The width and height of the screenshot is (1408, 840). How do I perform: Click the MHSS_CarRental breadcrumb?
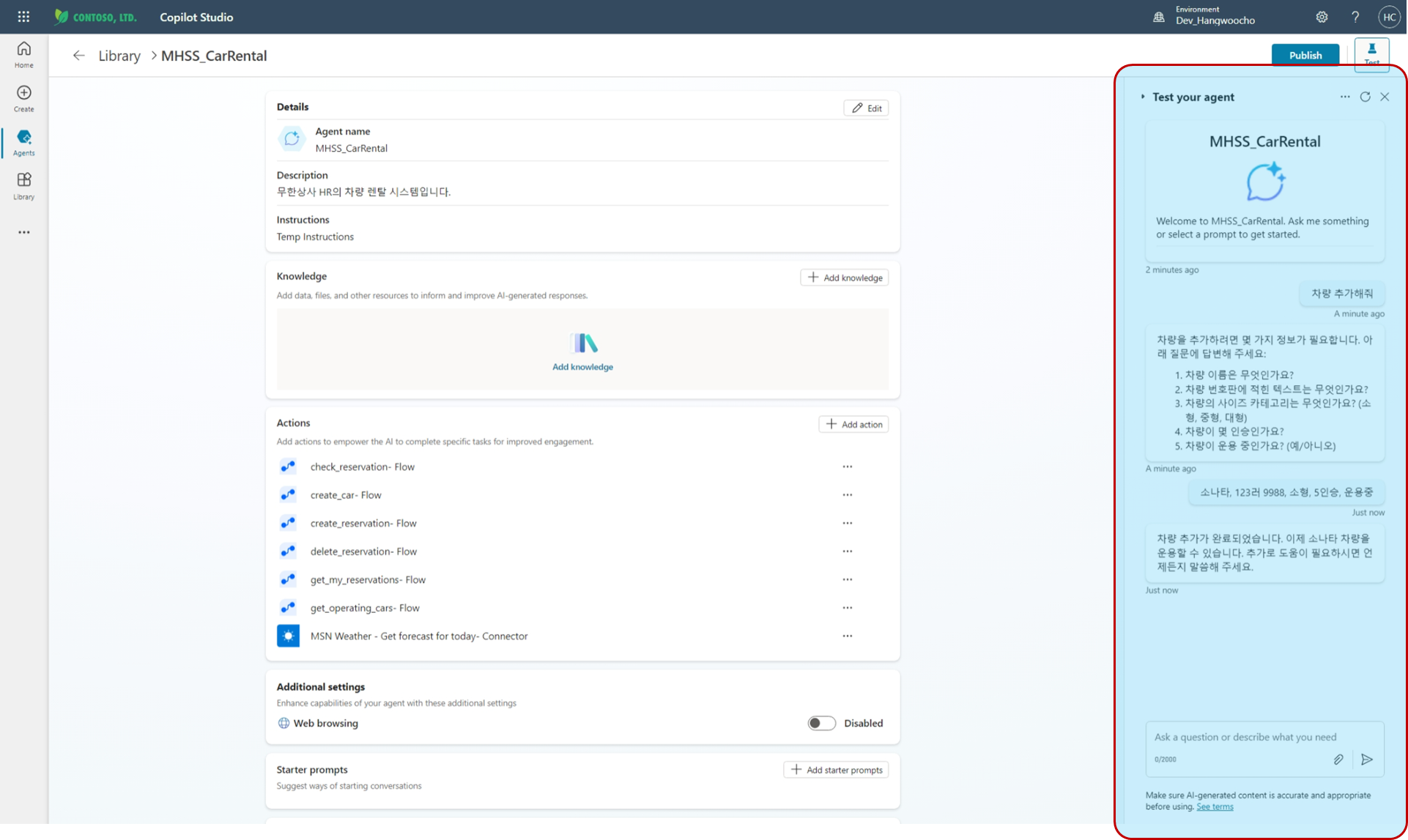pyautogui.click(x=214, y=56)
